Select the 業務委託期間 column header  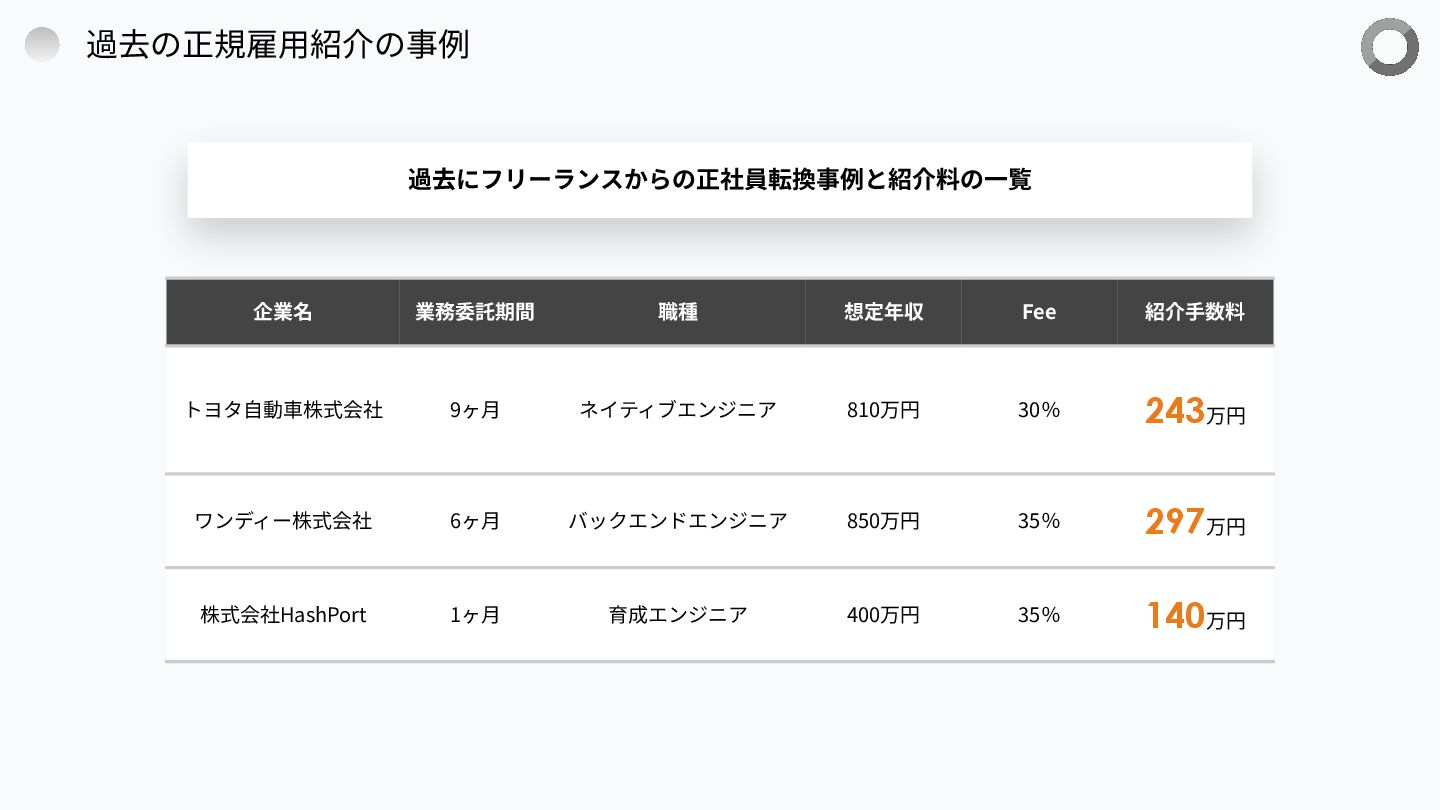[475, 312]
